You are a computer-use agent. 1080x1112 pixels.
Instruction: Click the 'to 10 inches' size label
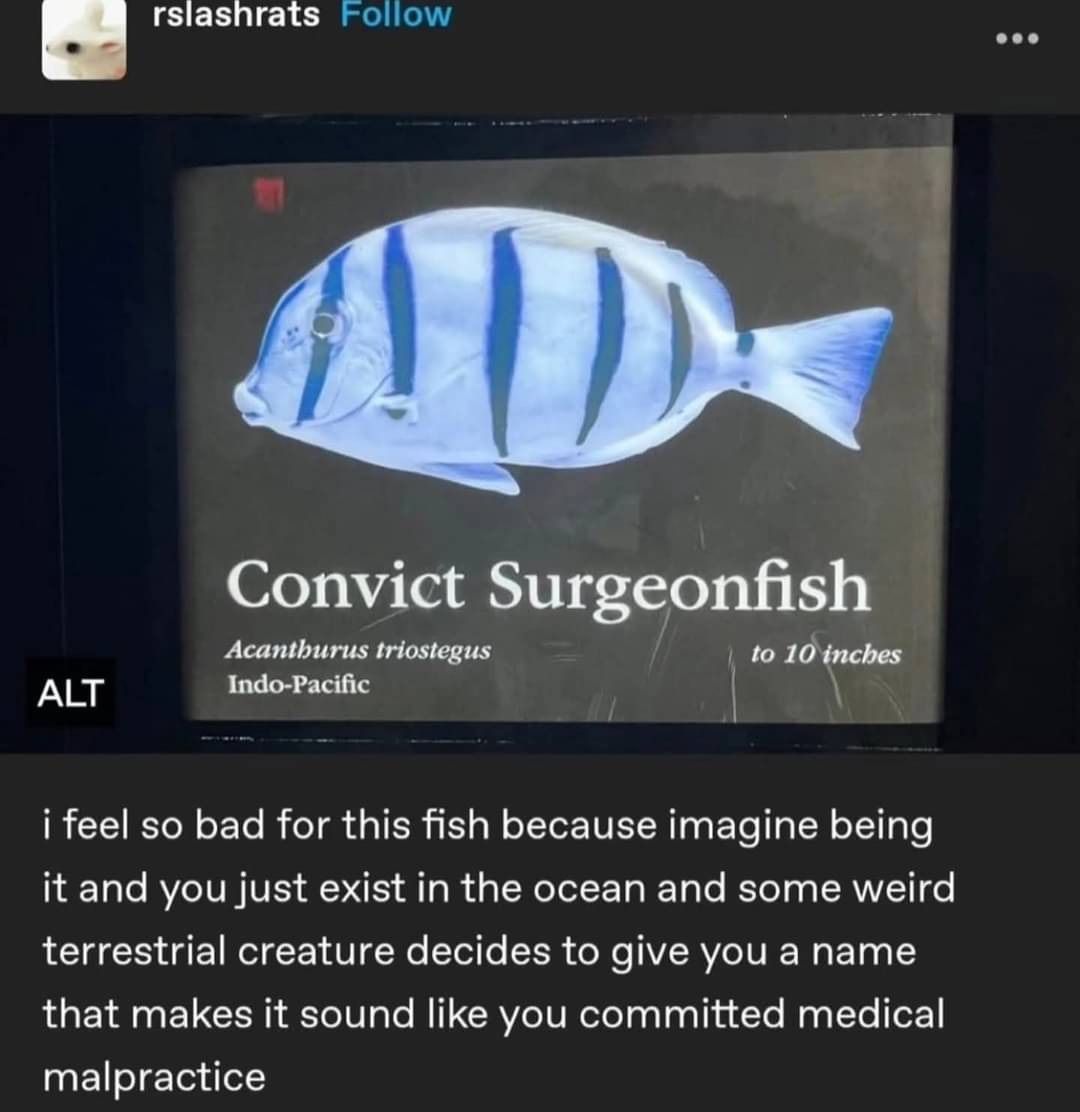coord(826,654)
